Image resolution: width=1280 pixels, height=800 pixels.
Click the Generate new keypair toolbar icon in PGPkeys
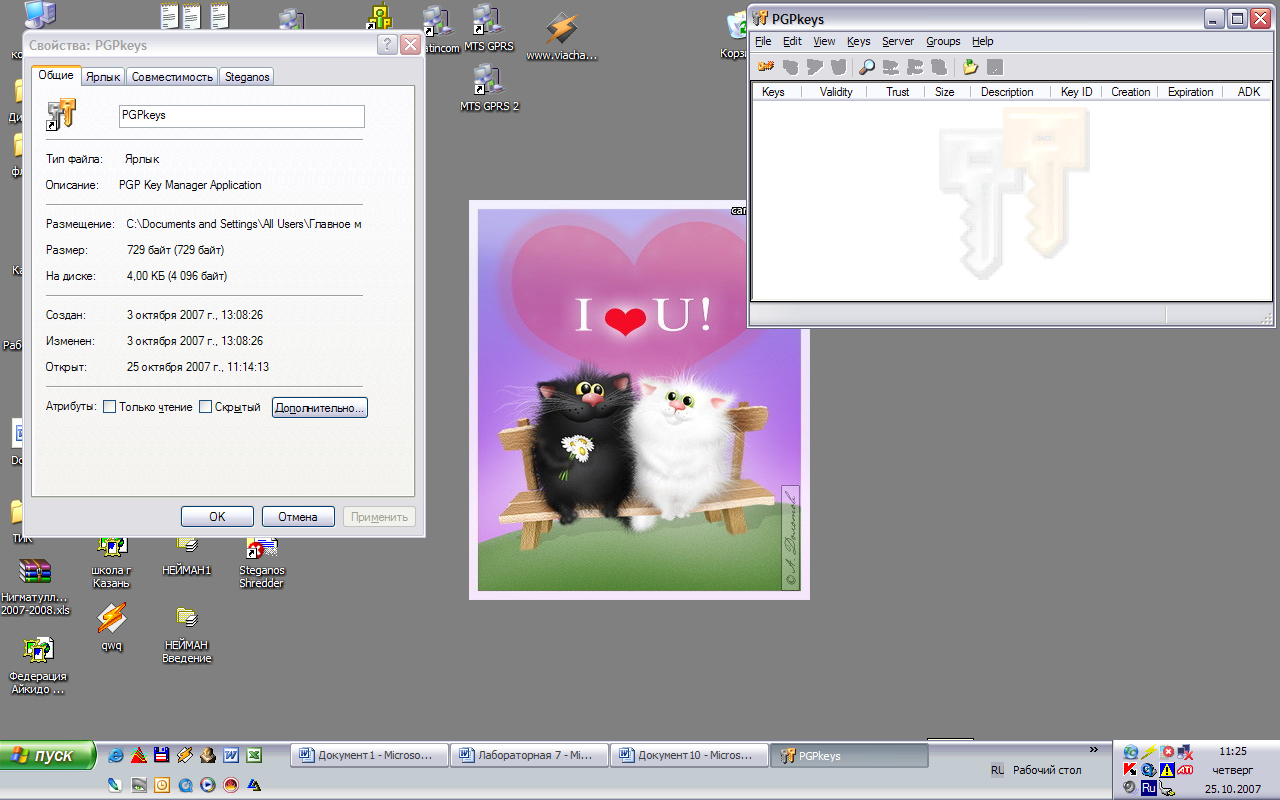point(766,67)
